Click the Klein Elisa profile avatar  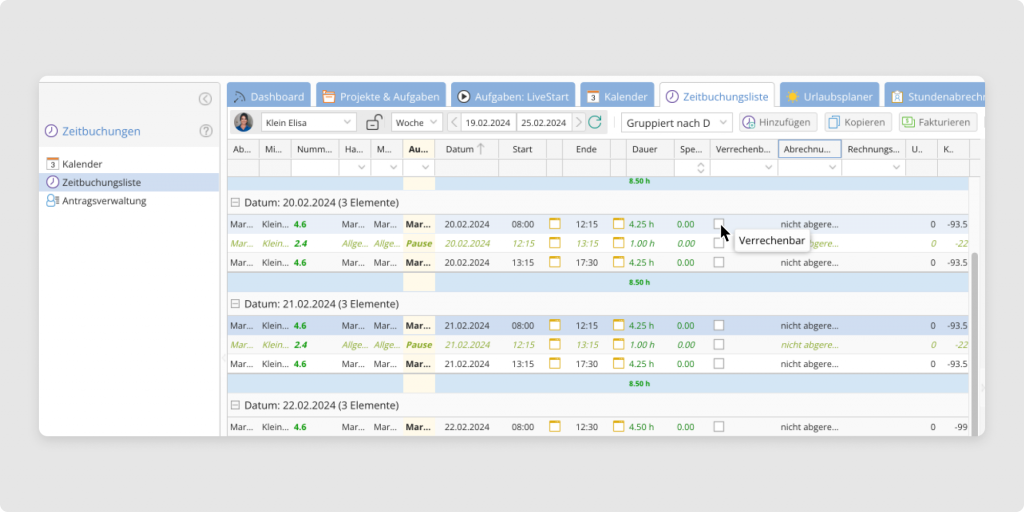pyautogui.click(x=244, y=122)
